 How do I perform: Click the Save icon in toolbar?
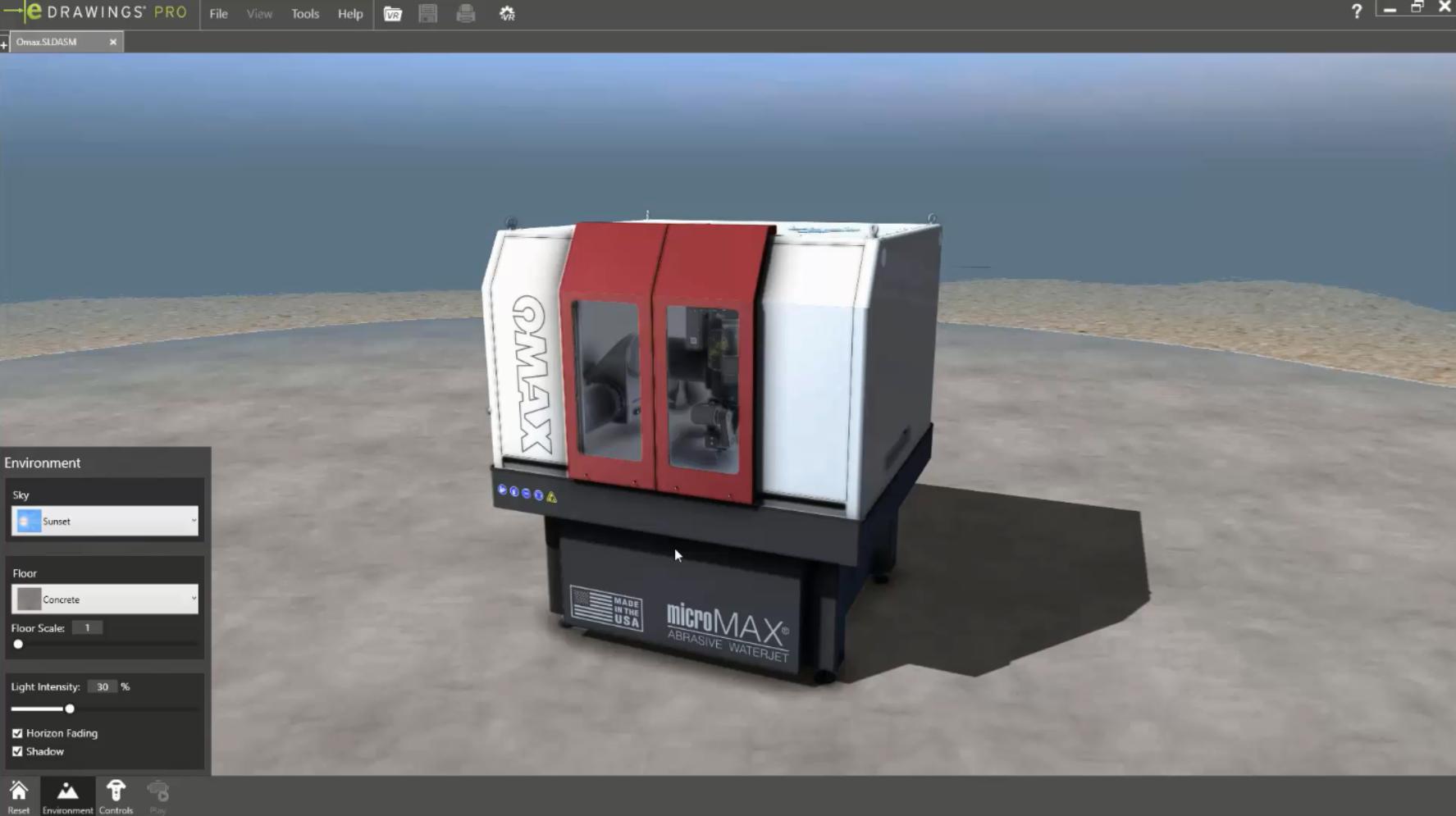(428, 14)
